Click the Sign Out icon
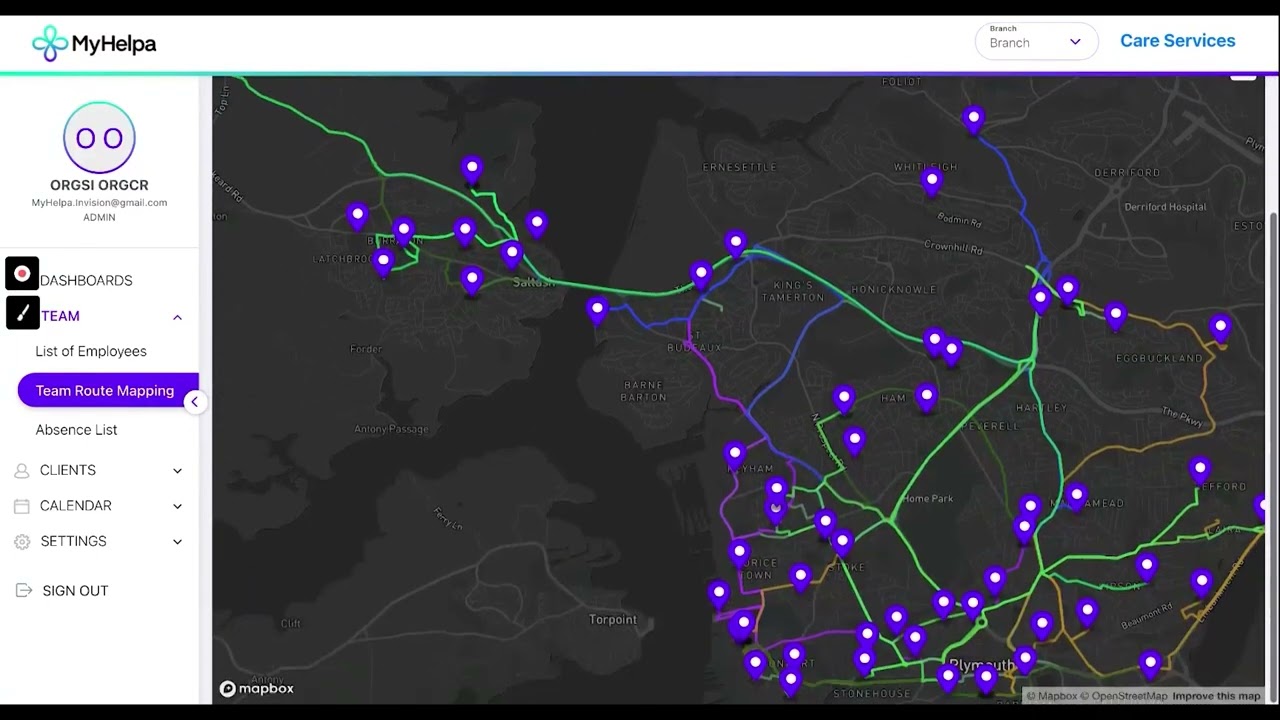This screenshot has height=720, width=1280. [x=24, y=591]
